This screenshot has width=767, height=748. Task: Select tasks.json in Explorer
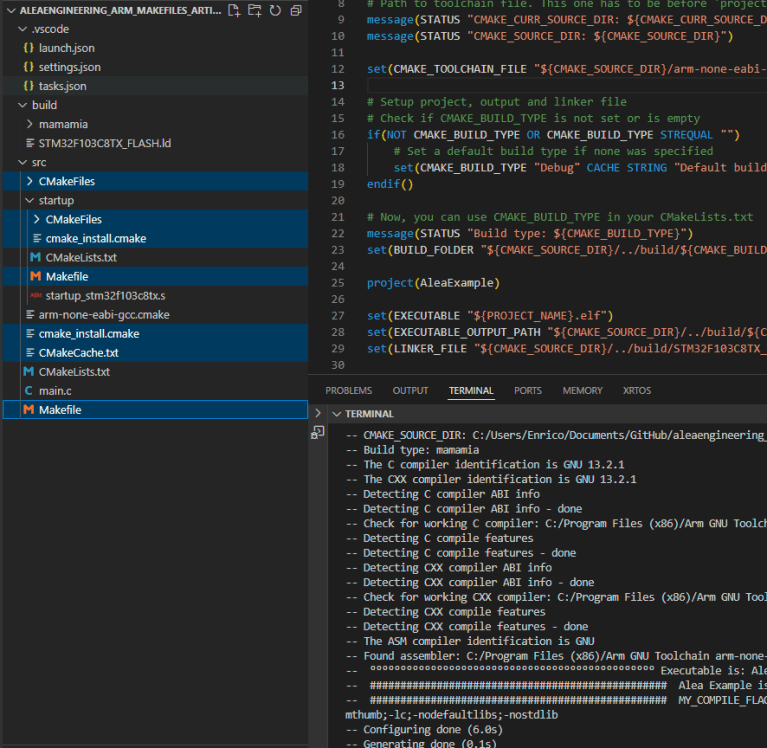[155, 86]
